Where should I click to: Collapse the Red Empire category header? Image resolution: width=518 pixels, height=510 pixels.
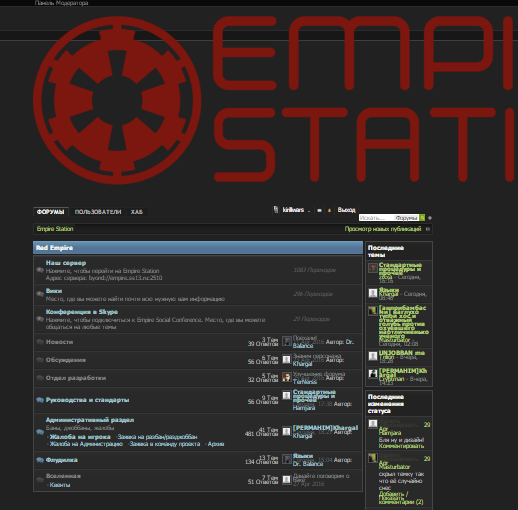coord(198,248)
